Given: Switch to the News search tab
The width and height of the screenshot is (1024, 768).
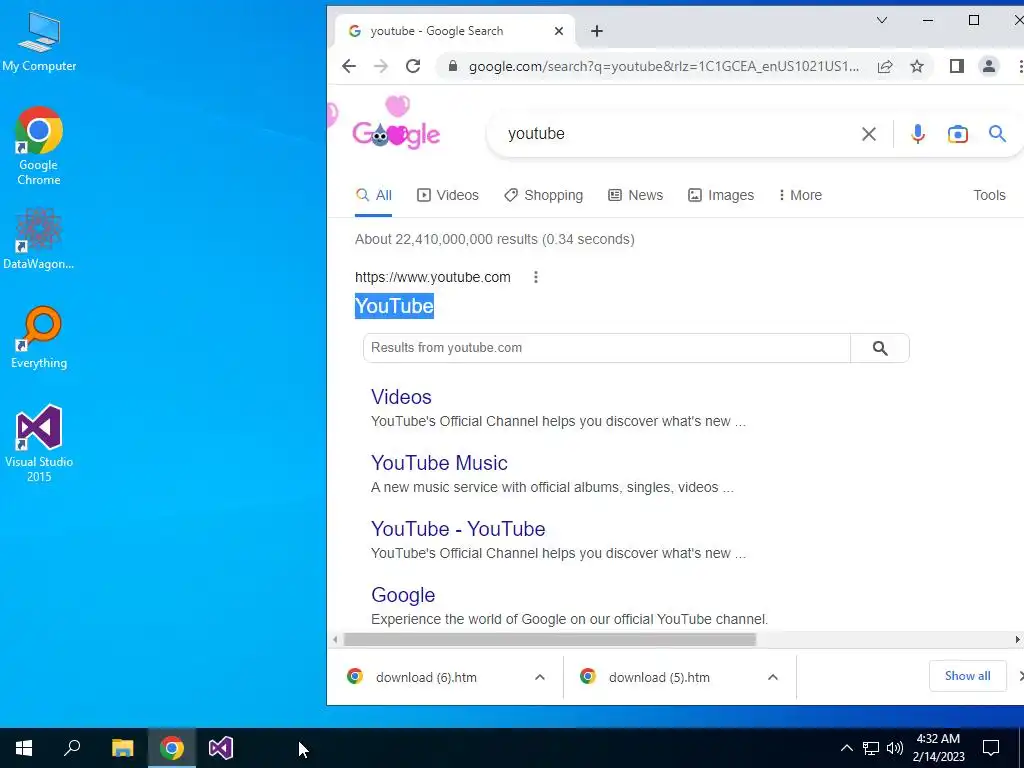Looking at the screenshot, I should click(x=635, y=195).
